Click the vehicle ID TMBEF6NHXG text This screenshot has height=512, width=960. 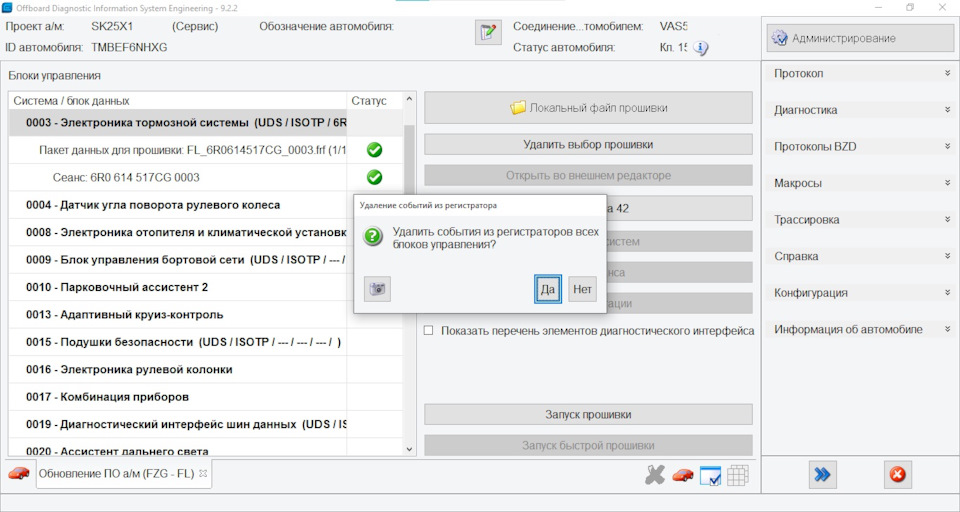point(129,48)
